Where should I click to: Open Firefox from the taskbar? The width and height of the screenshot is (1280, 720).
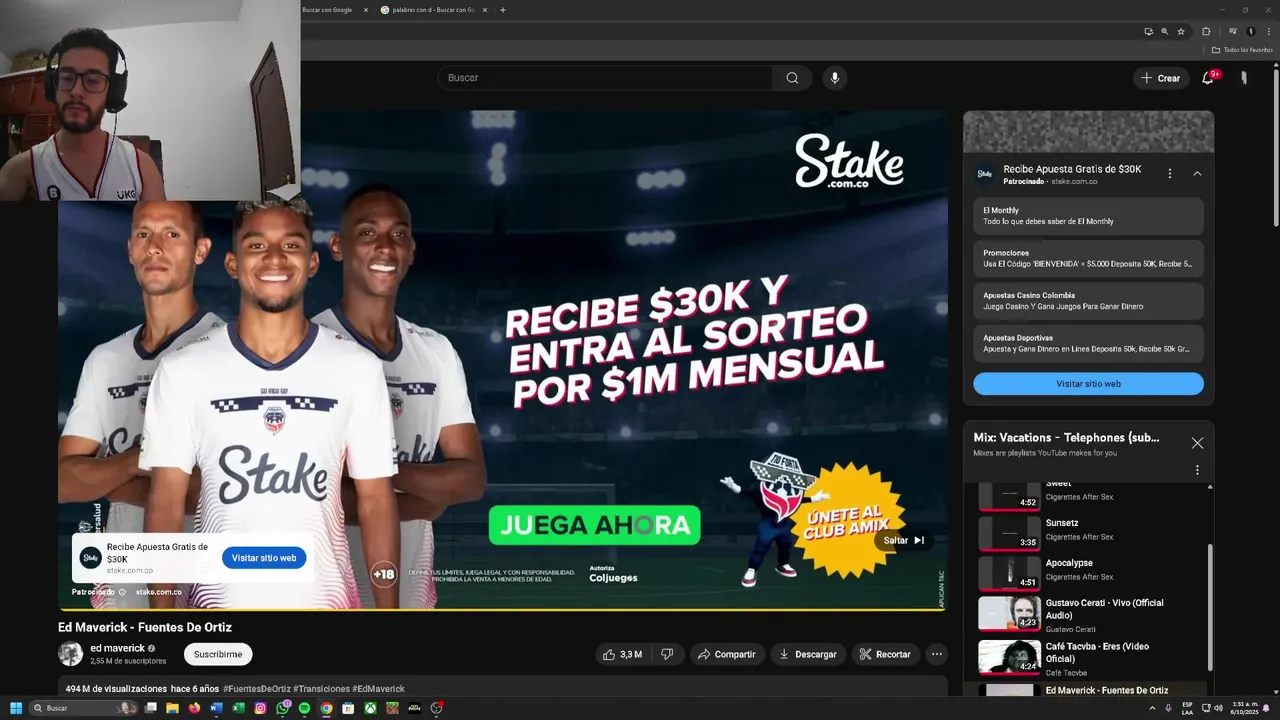tap(194, 708)
